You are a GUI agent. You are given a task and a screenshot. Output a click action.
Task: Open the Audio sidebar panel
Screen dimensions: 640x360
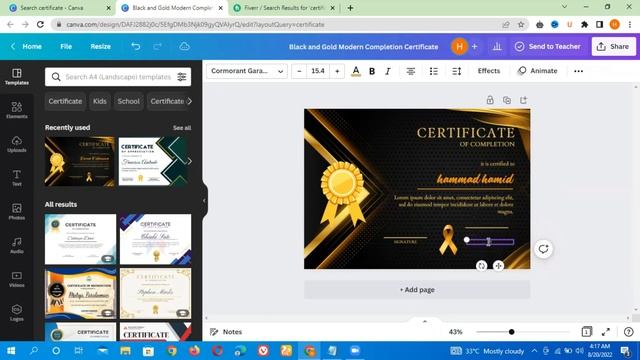[x=17, y=245]
